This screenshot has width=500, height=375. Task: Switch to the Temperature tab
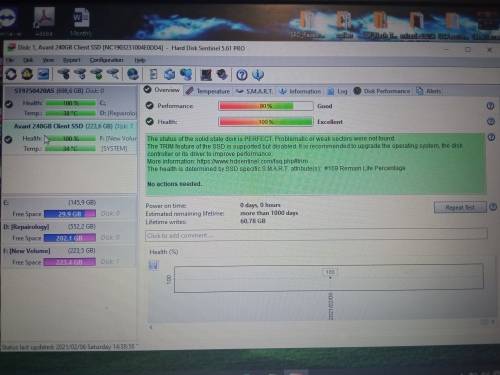pyautogui.click(x=208, y=91)
